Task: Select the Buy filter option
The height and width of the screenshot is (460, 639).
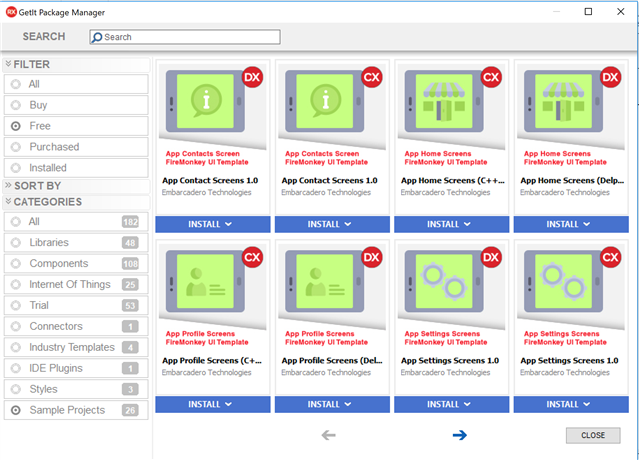Action: click(76, 105)
